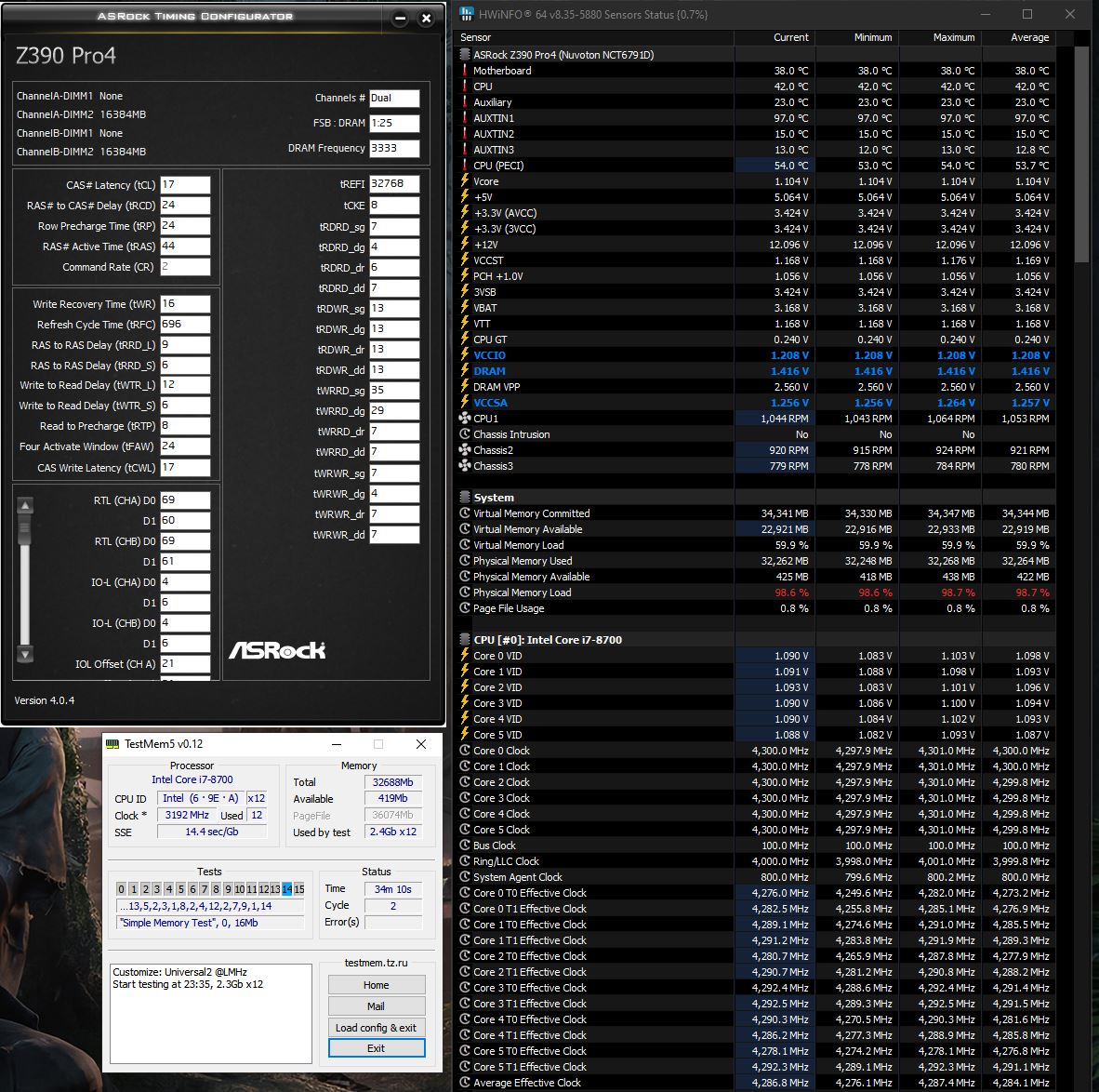Click the clock icon beside Chassis Intrusion
This screenshot has height=1092, width=1099.
pyautogui.click(x=464, y=434)
